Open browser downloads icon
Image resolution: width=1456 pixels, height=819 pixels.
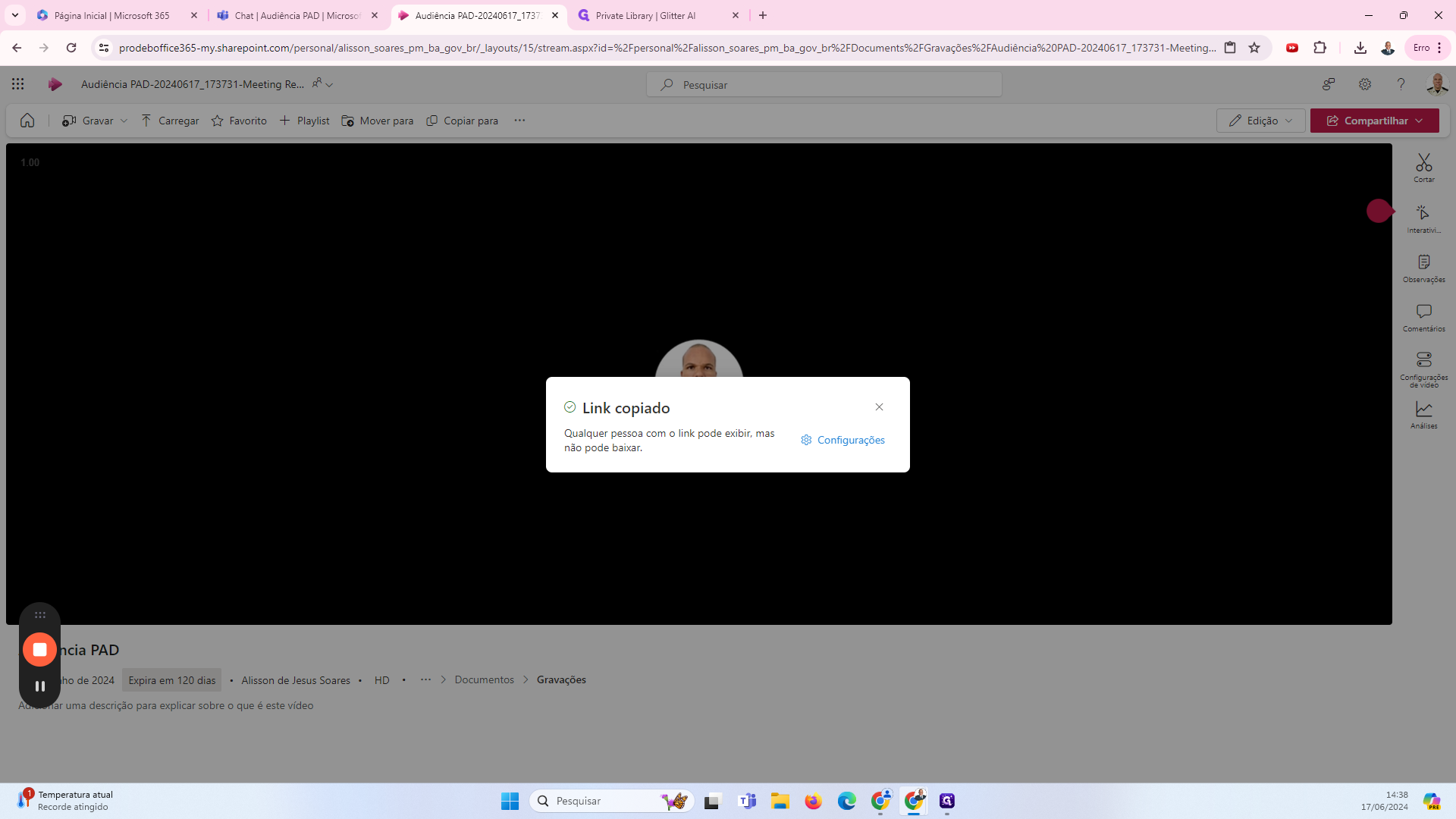[x=1360, y=48]
